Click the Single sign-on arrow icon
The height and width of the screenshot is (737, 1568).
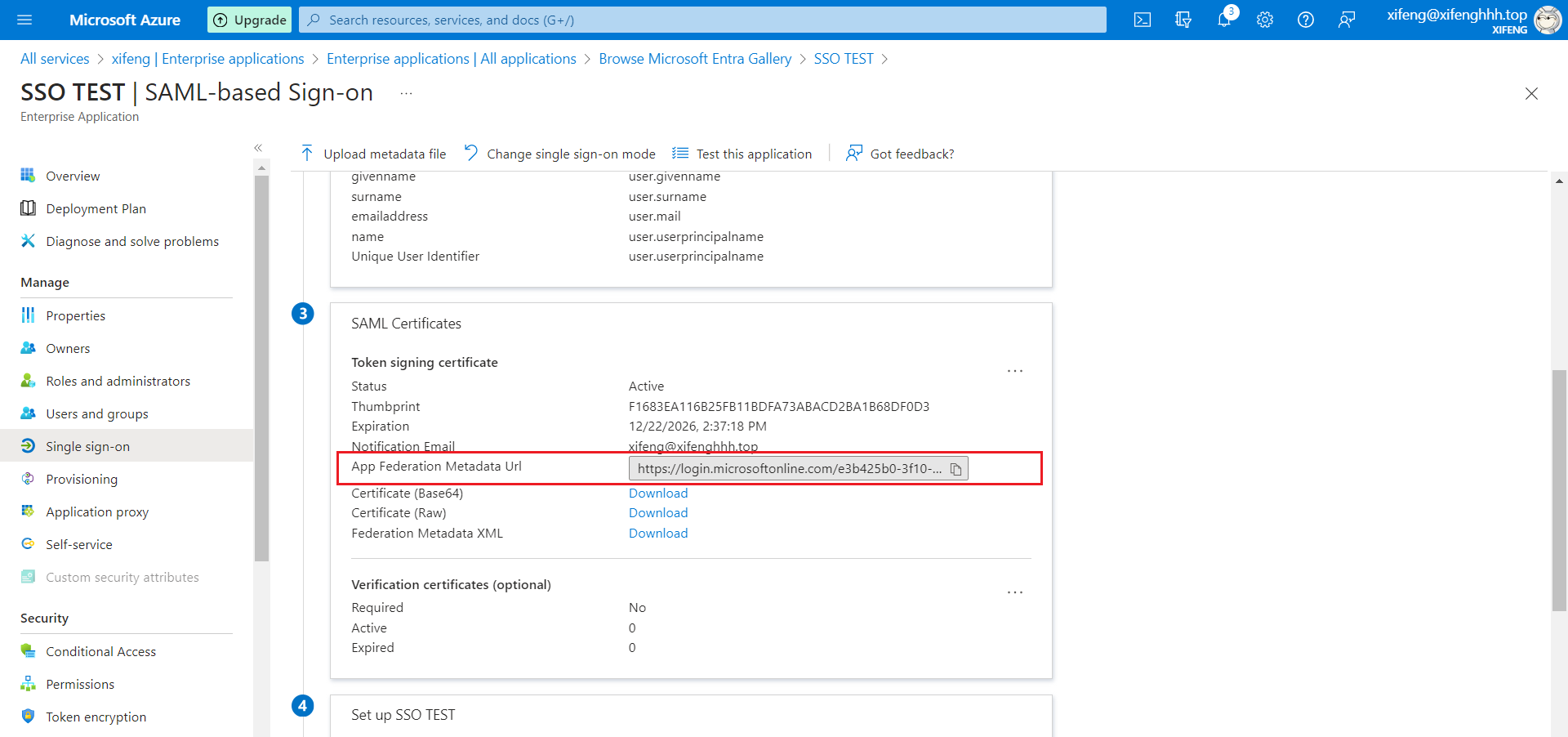point(28,445)
